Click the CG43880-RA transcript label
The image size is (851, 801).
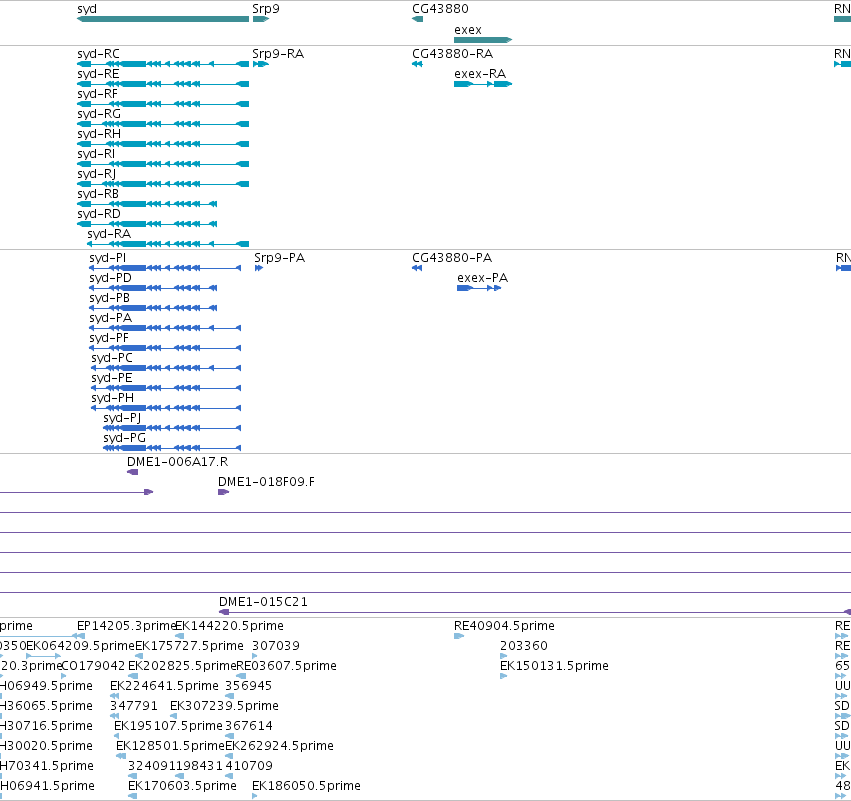pyautogui.click(x=453, y=54)
